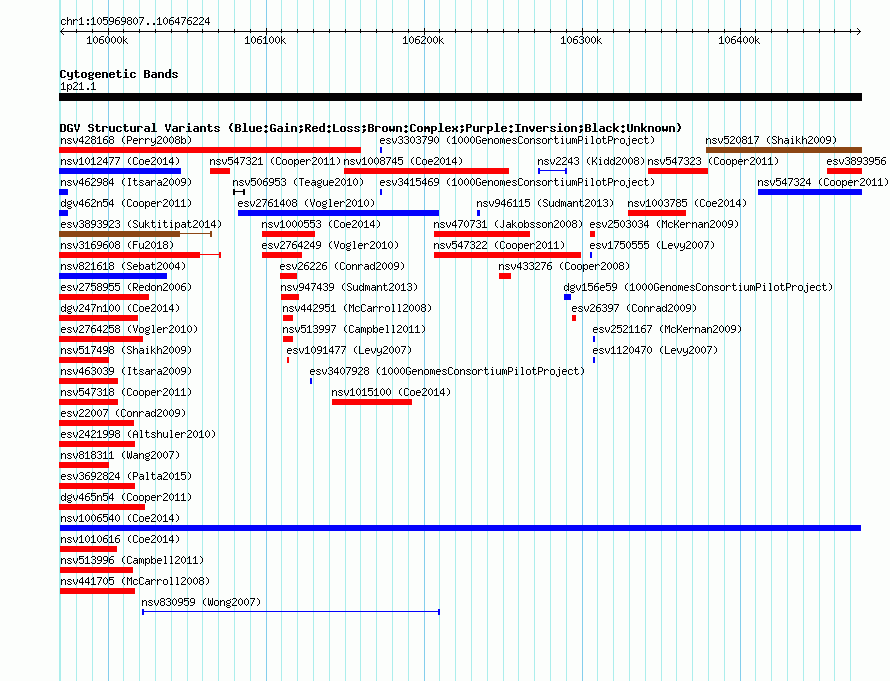The height and width of the screenshot is (681, 890).
Task: Click esv1750555 (Levy2007) label
Action: 652,245
